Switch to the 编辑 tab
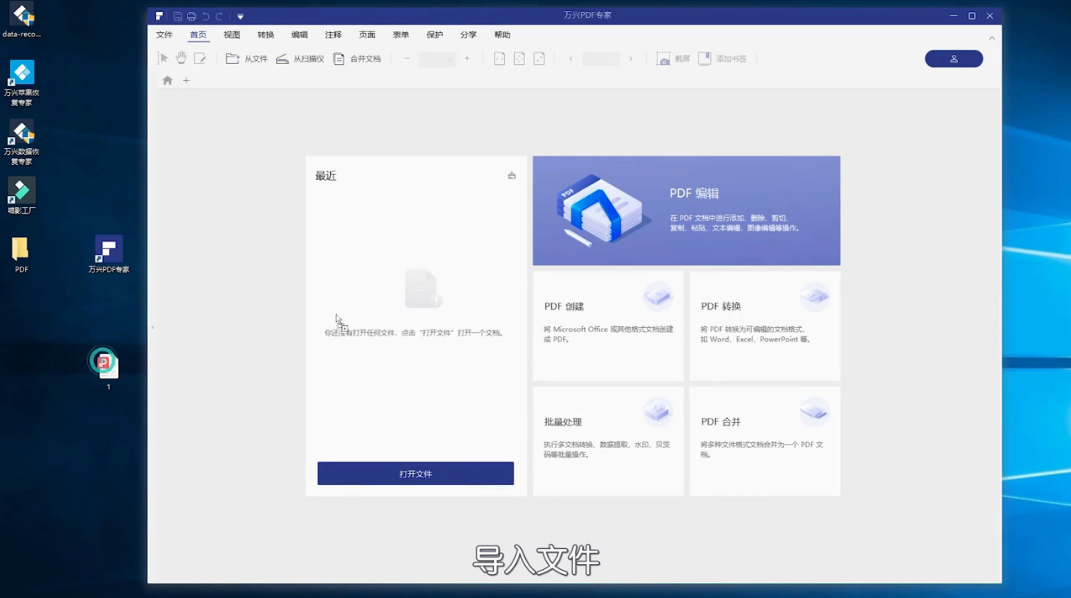The height and width of the screenshot is (598, 1071). (299, 35)
